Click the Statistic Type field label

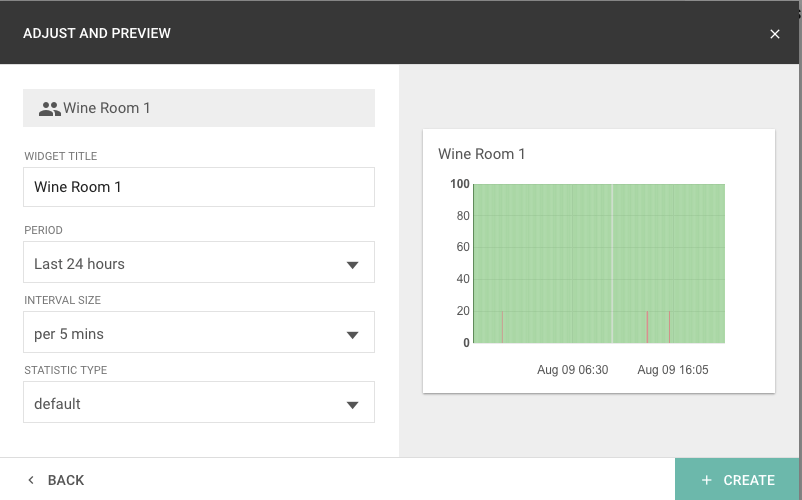(x=65, y=370)
